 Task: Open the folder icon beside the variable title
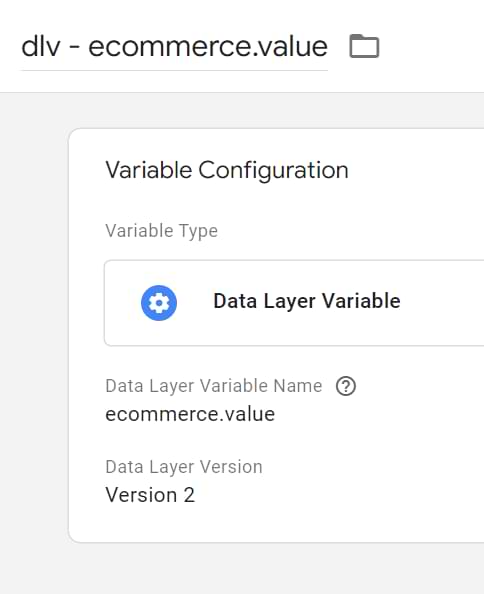(364, 46)
